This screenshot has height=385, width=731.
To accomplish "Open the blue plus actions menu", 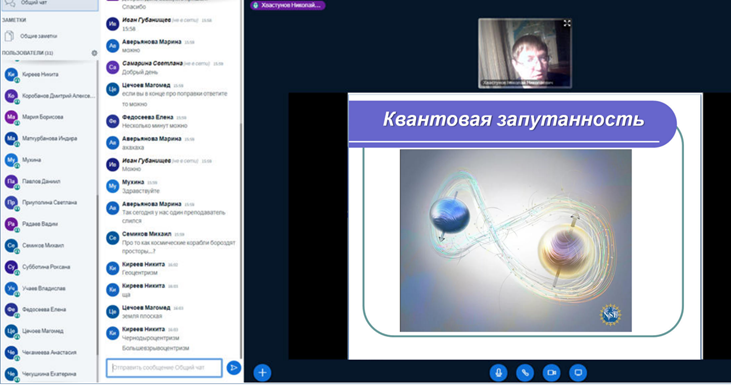I will 262,372.
